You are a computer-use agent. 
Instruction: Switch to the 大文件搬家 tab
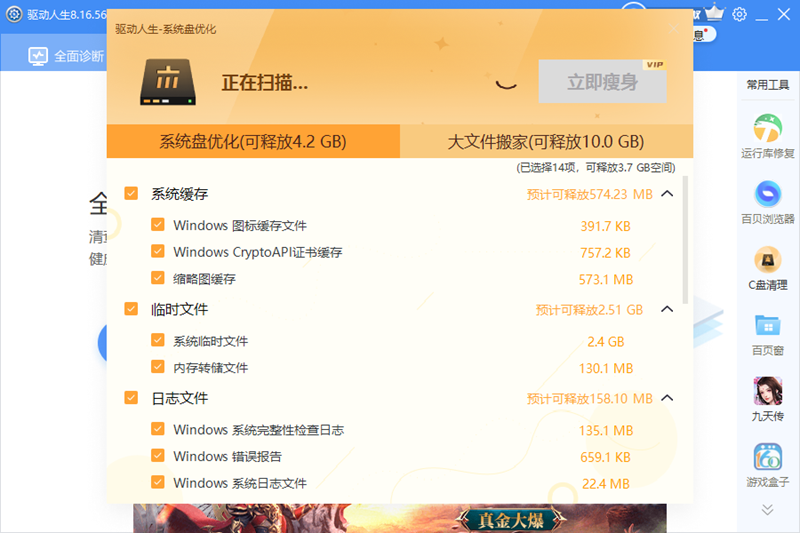546,142
